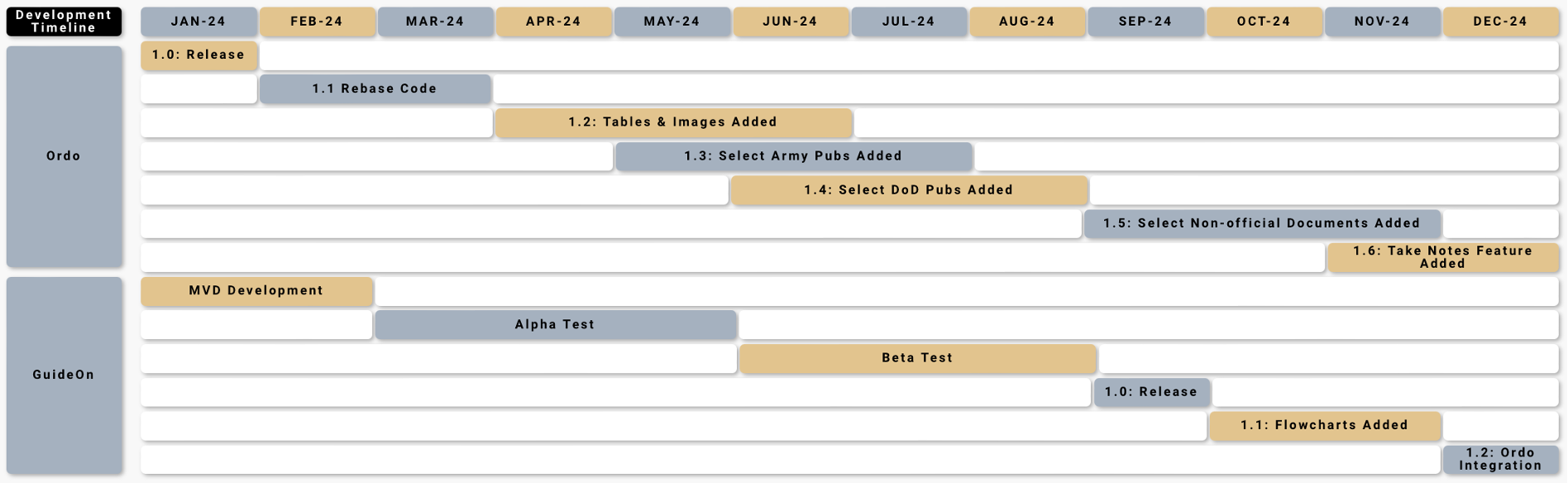
Task: Select the 1.2: Tables & Images Added bar
Action: [673, 122]
